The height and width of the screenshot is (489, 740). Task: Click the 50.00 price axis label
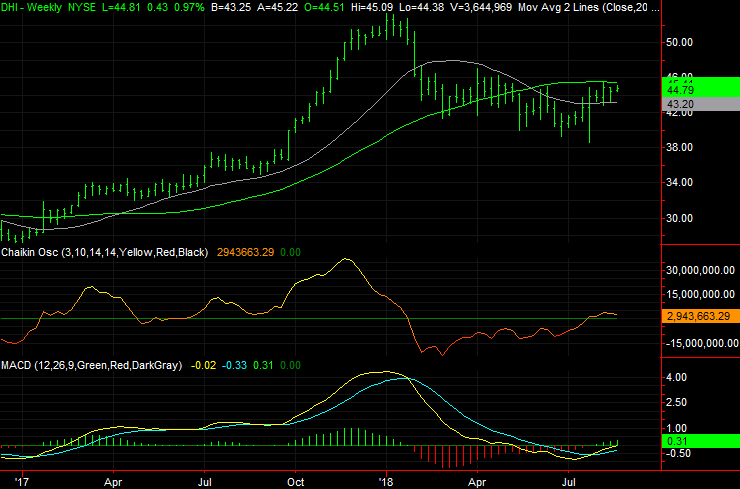(x=679, y=42)
